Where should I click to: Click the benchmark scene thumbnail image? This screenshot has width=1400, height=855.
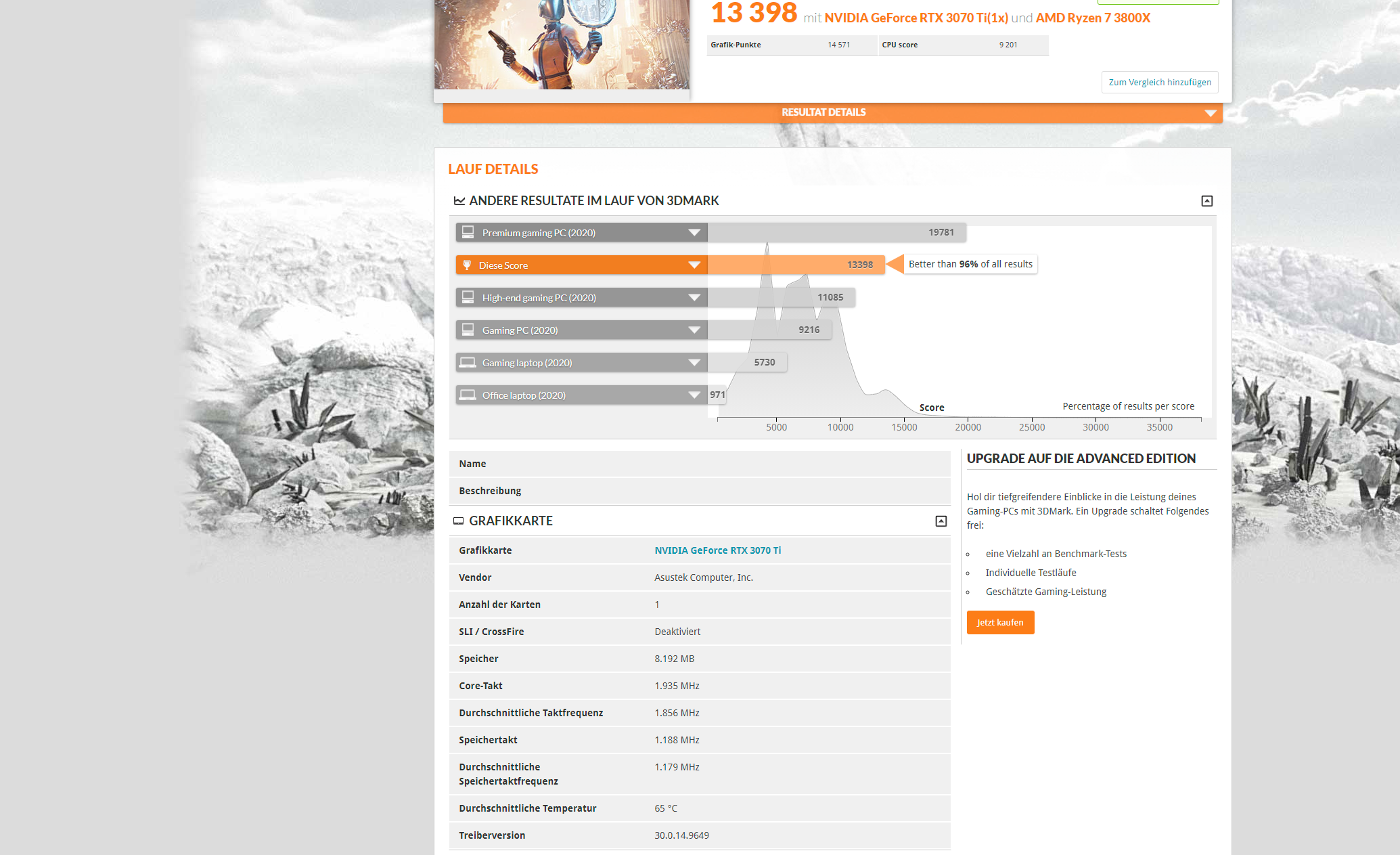(562, 44)
